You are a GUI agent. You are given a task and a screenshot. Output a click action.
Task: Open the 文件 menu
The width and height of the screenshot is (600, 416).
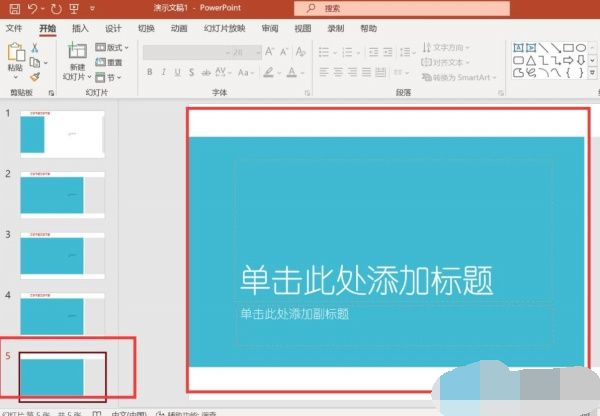[x=14, y=29]
